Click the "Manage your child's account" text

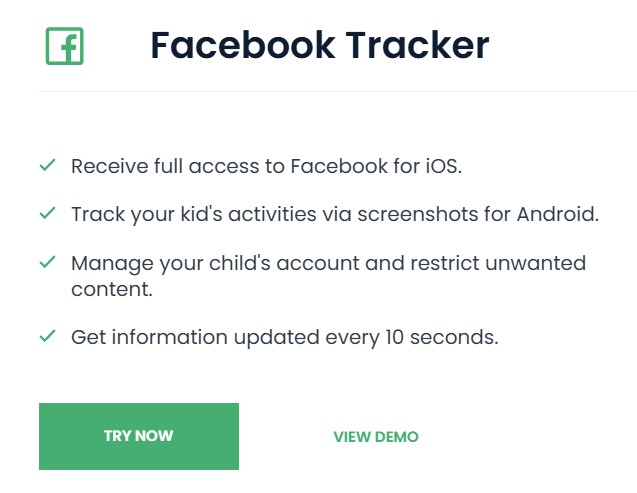click(x=200, y=264)
